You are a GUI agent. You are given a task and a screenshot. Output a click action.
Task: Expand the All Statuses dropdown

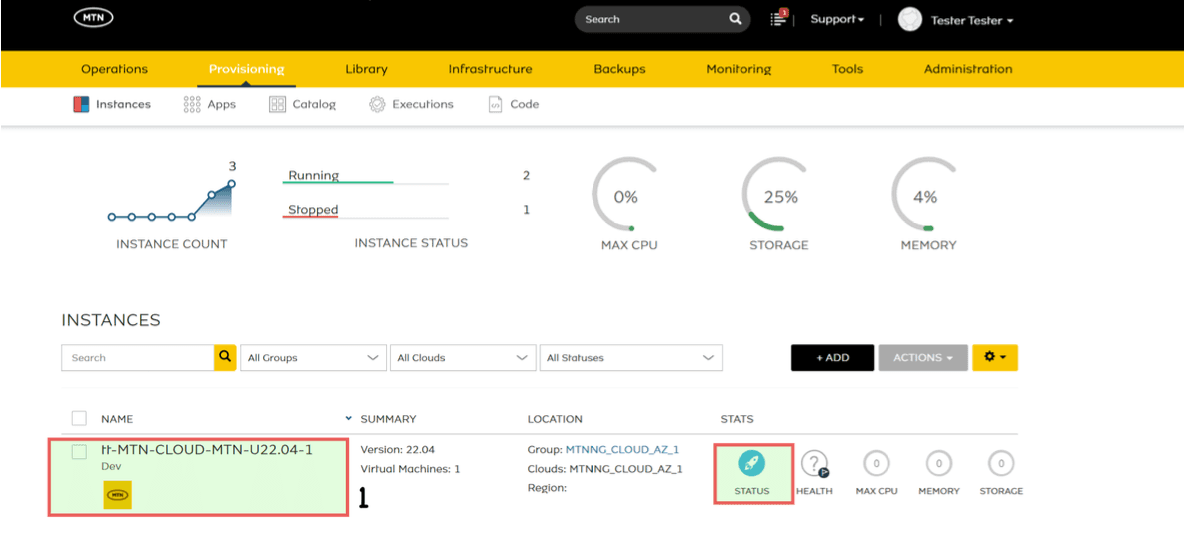coord(631,357)
